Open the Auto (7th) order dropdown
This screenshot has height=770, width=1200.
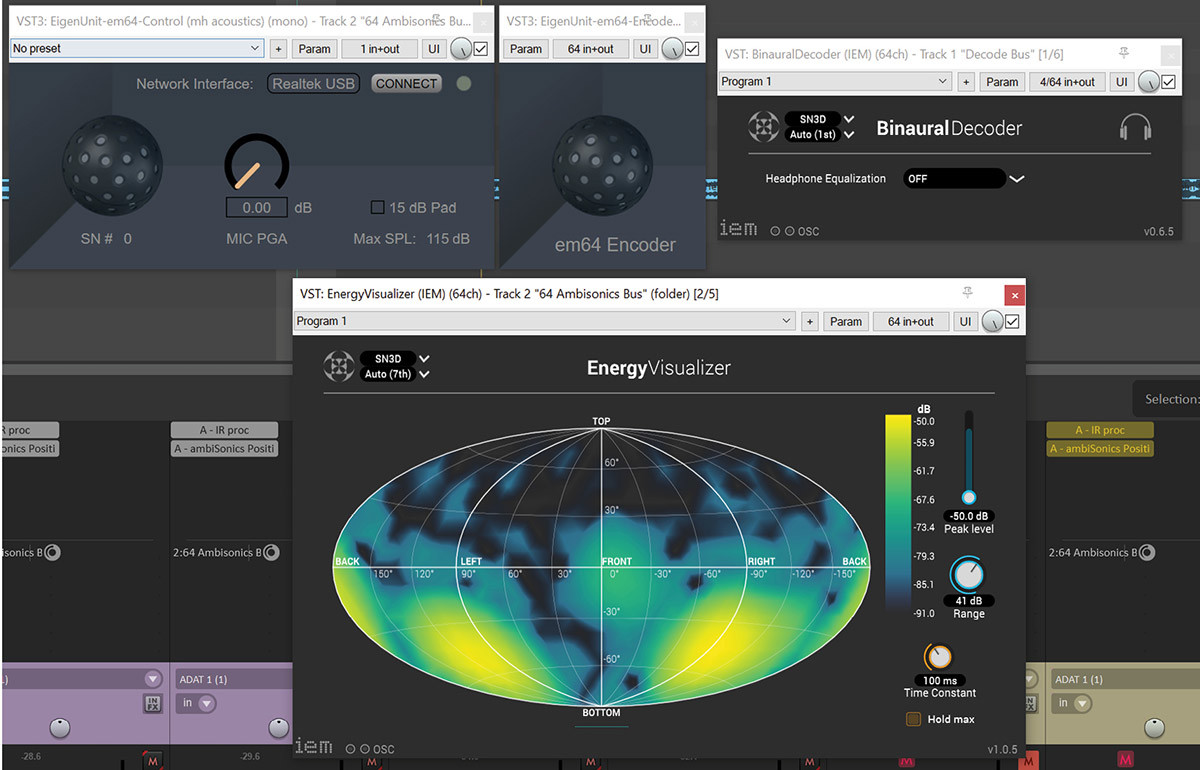(396, 374)
